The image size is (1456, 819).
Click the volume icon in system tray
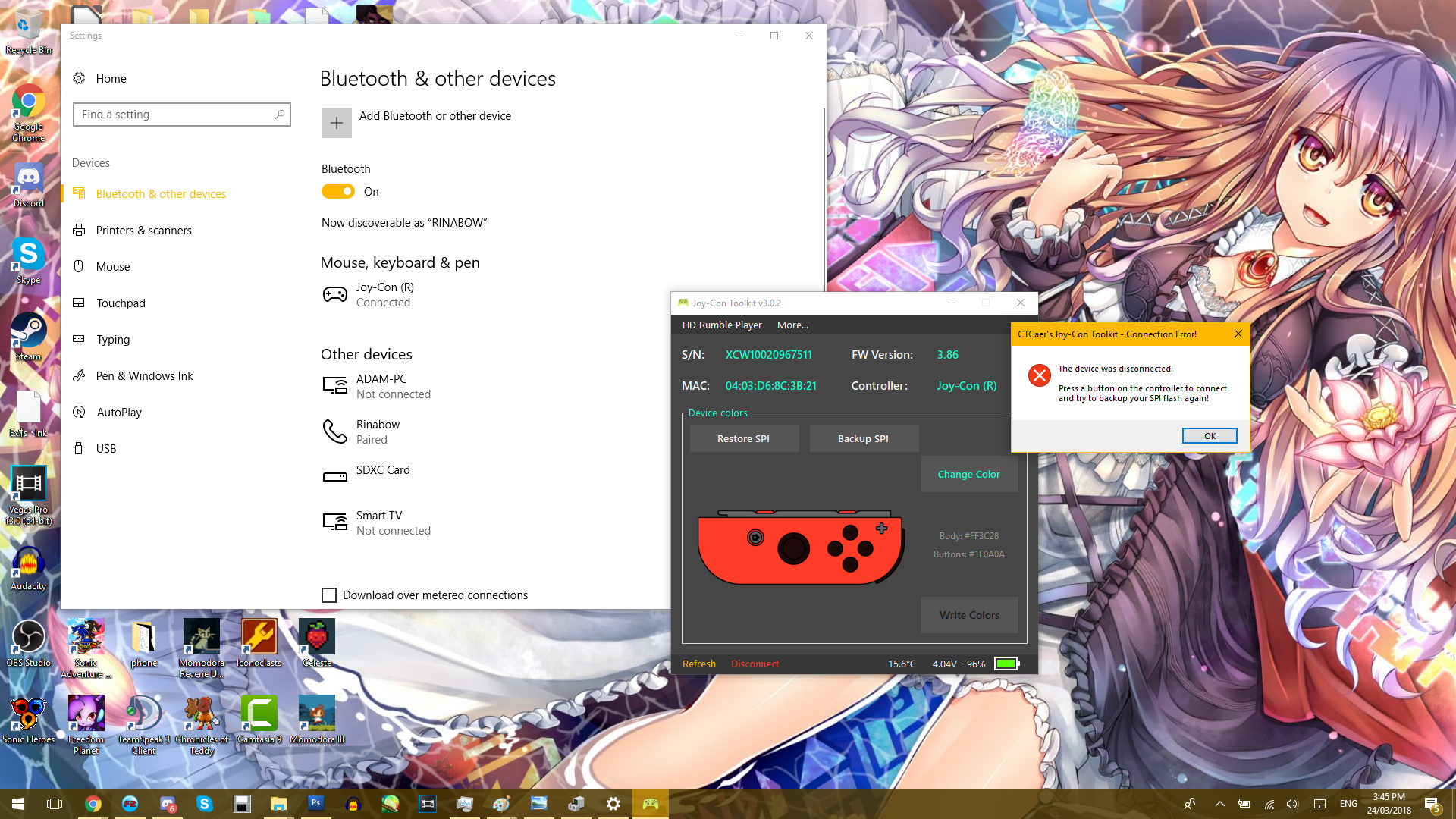point(1293,804)
